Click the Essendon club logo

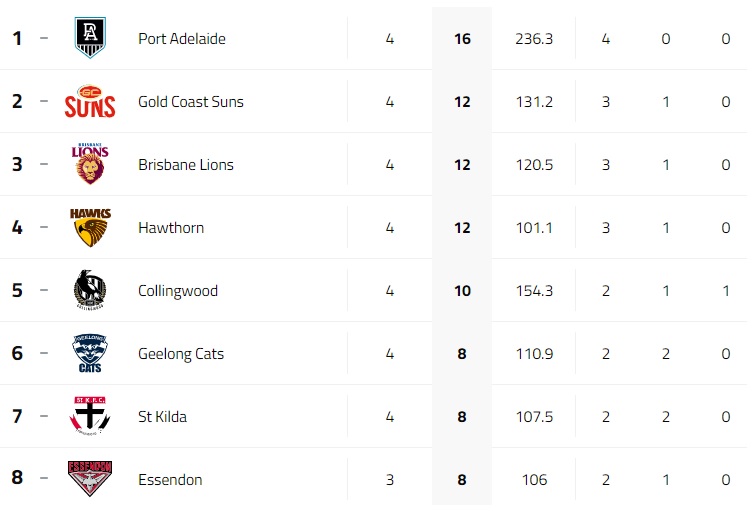[x=90, y=479]
